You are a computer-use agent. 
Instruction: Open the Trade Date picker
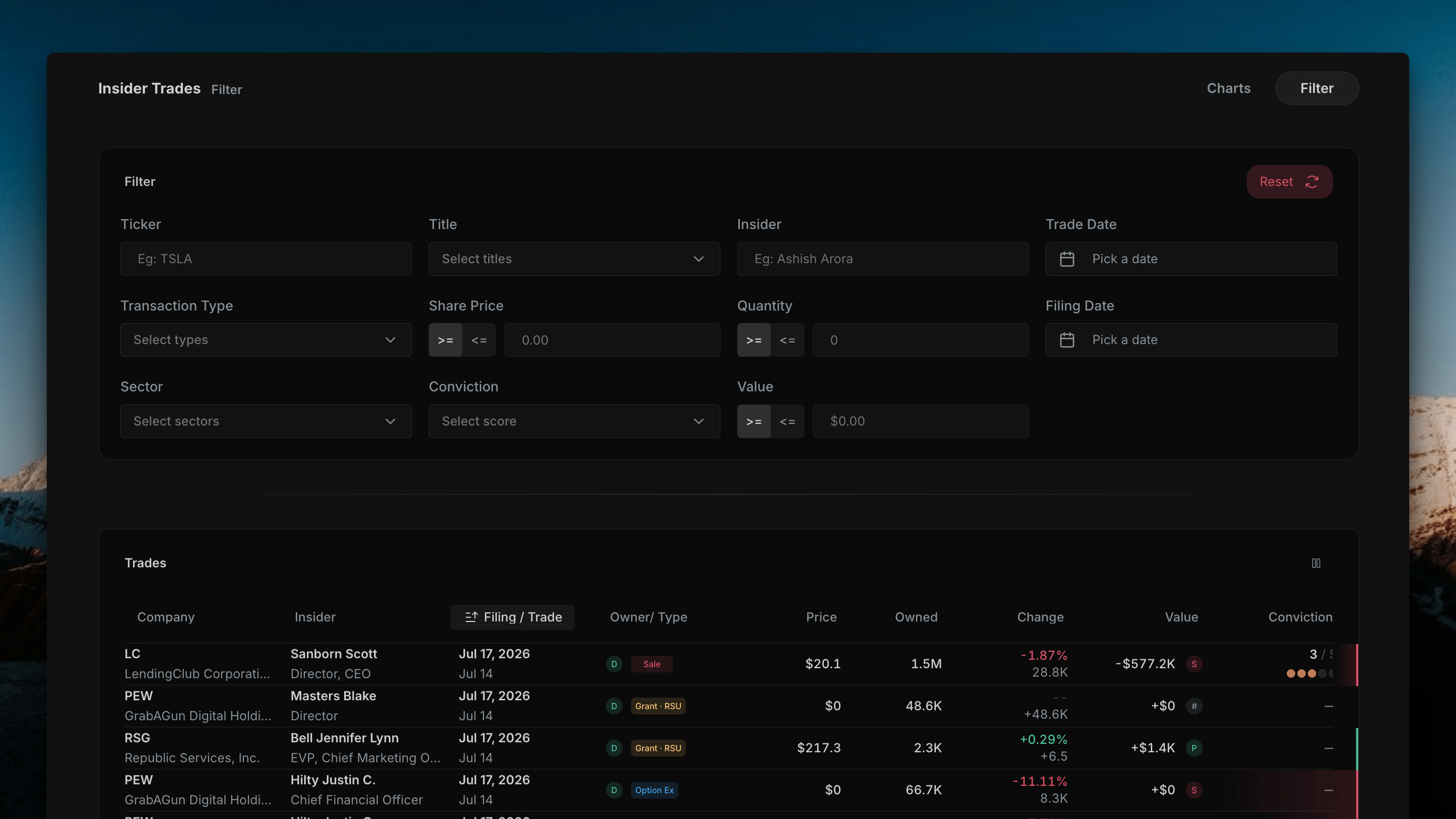tap(1191, 259)
